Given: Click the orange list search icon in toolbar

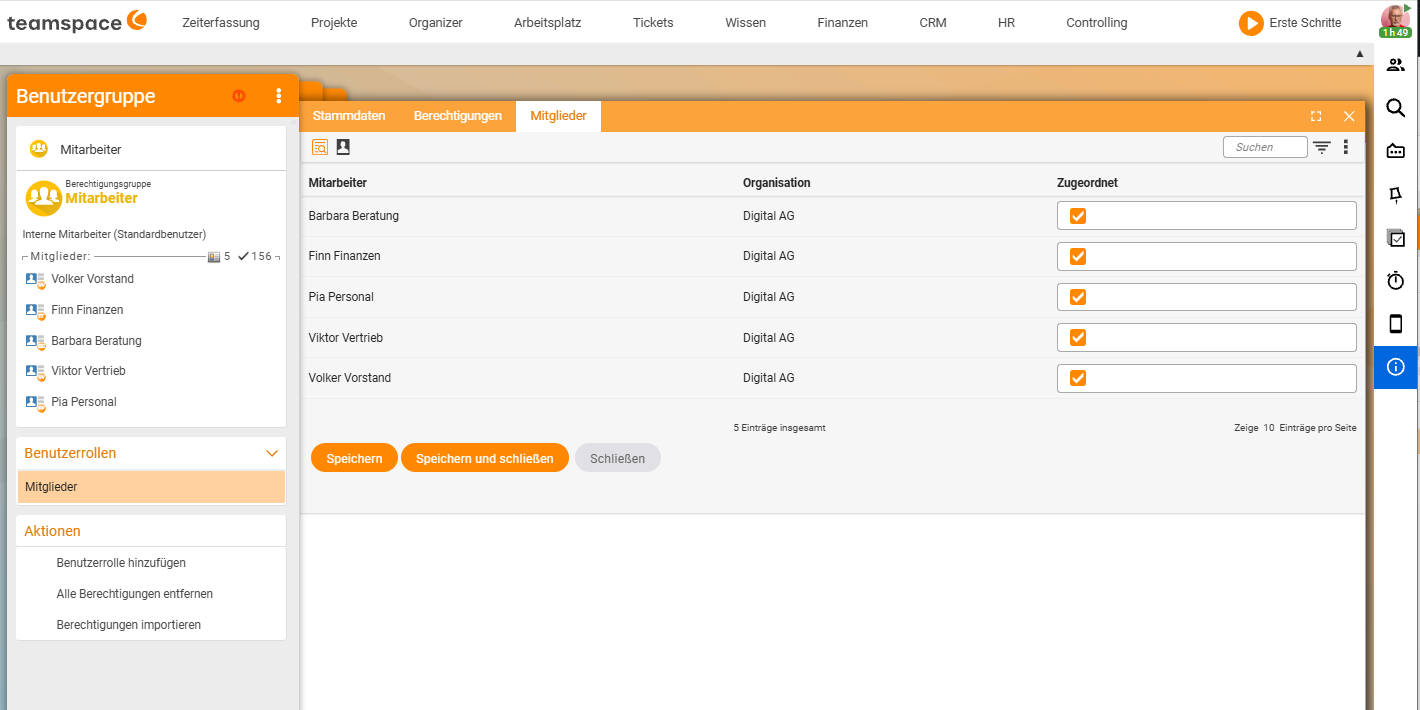Looking at the screenshot, I should pos(320,147).
